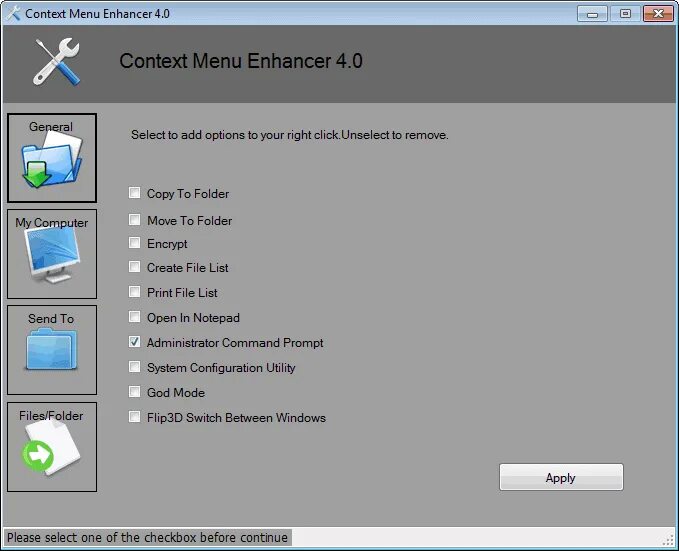Tick the Move To Folder option
Viewport: 679px width, 551px height.
pos(135,220)
